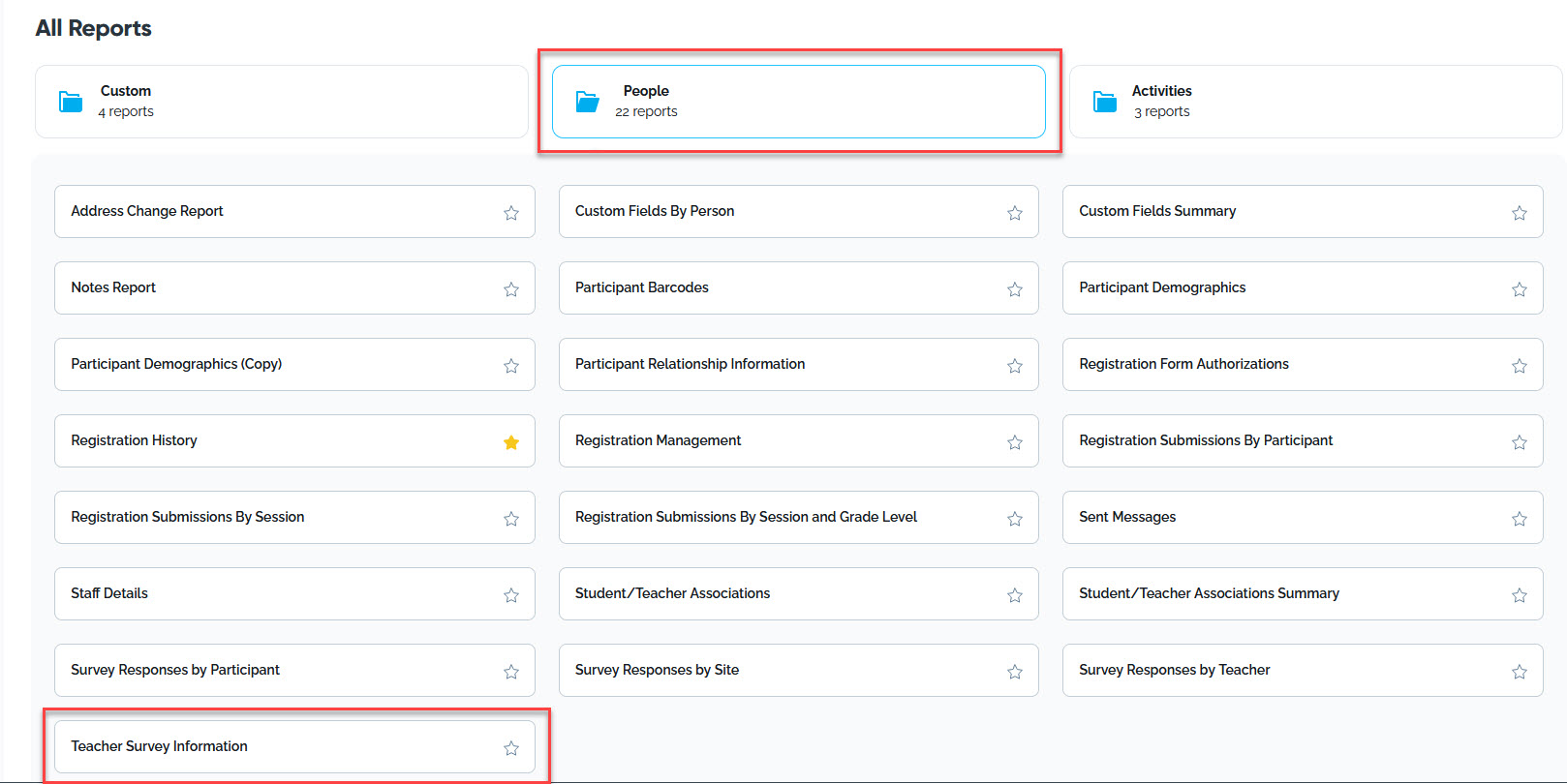This screenshot has height=784, width=1567.
Task: Mark Custom Fields Summary as favorite
Action: pyautogui.click(x=1520, y=213)
